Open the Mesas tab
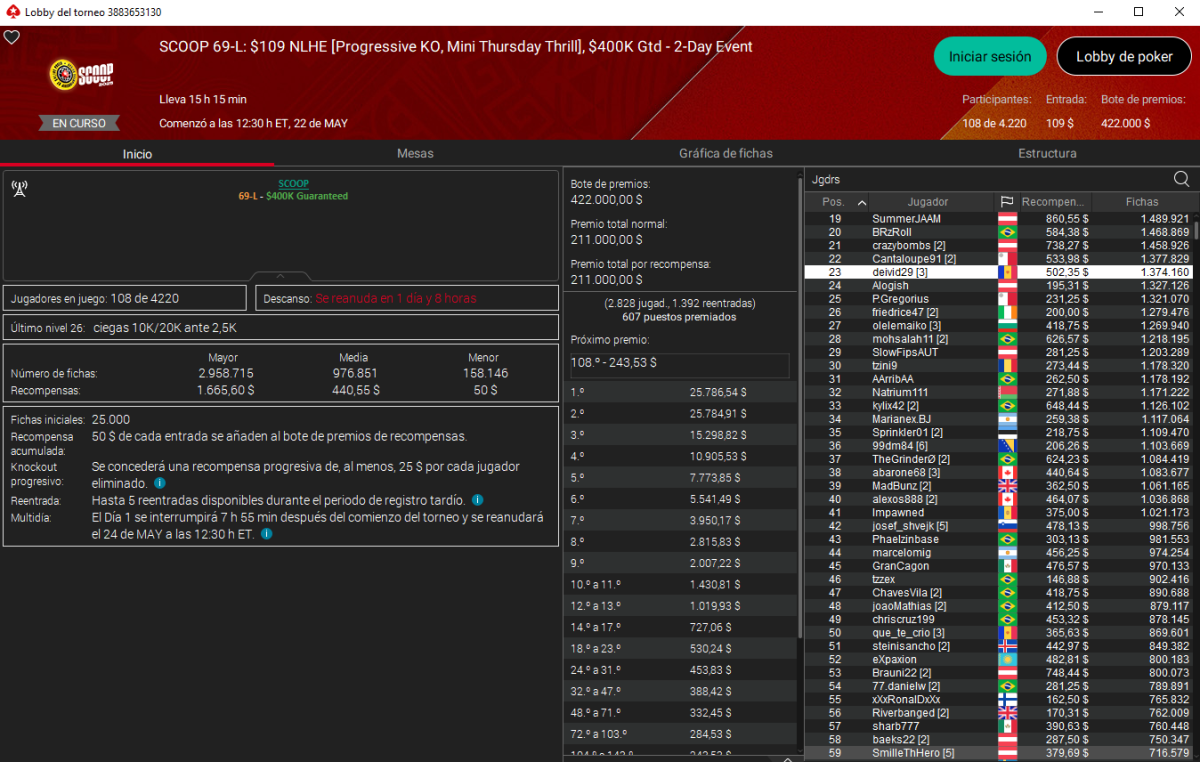 pos(415,153)
